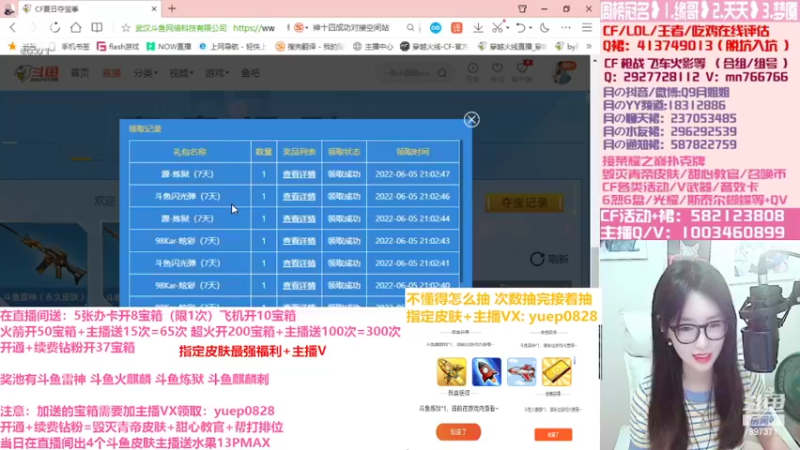
Task: Open the browser hamburger menu
Action: [x=587, y=28]
